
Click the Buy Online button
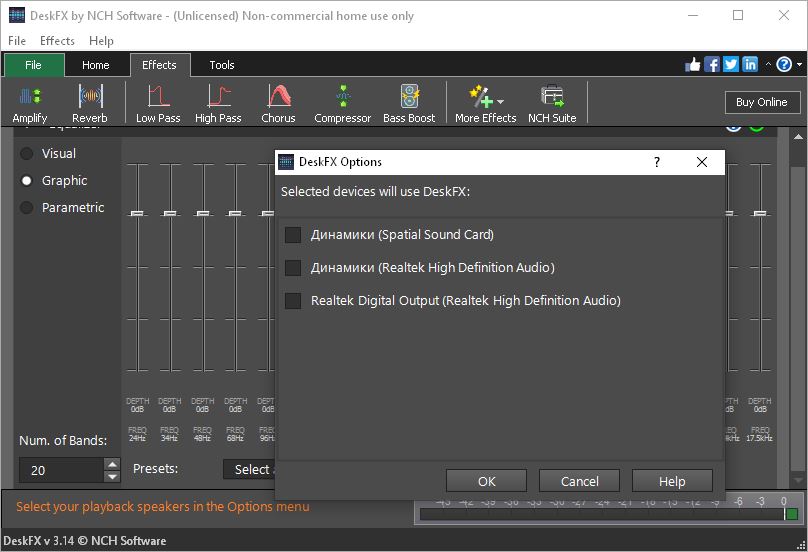click(x=762, y=102)
